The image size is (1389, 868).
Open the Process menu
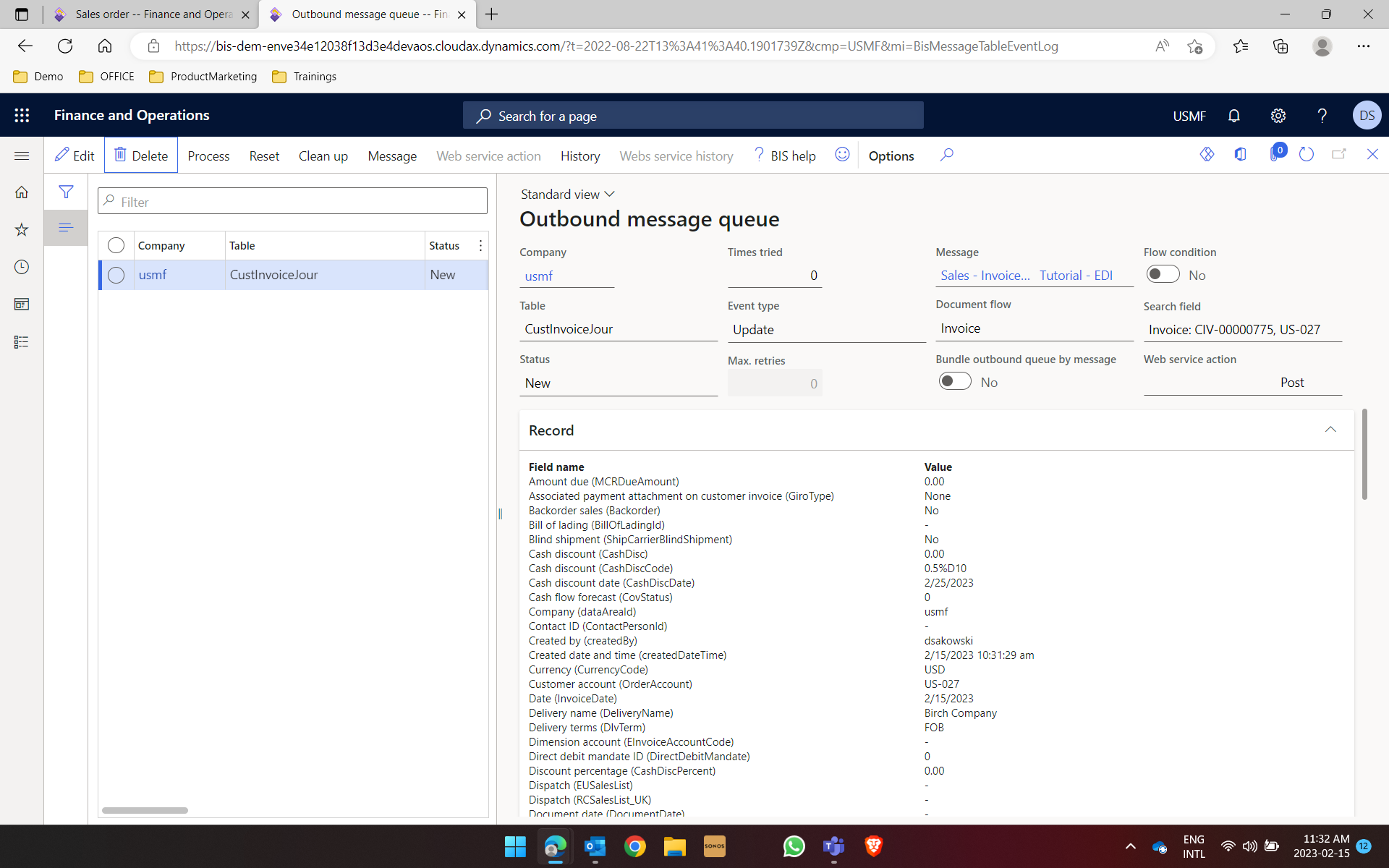tap(208, 156)
